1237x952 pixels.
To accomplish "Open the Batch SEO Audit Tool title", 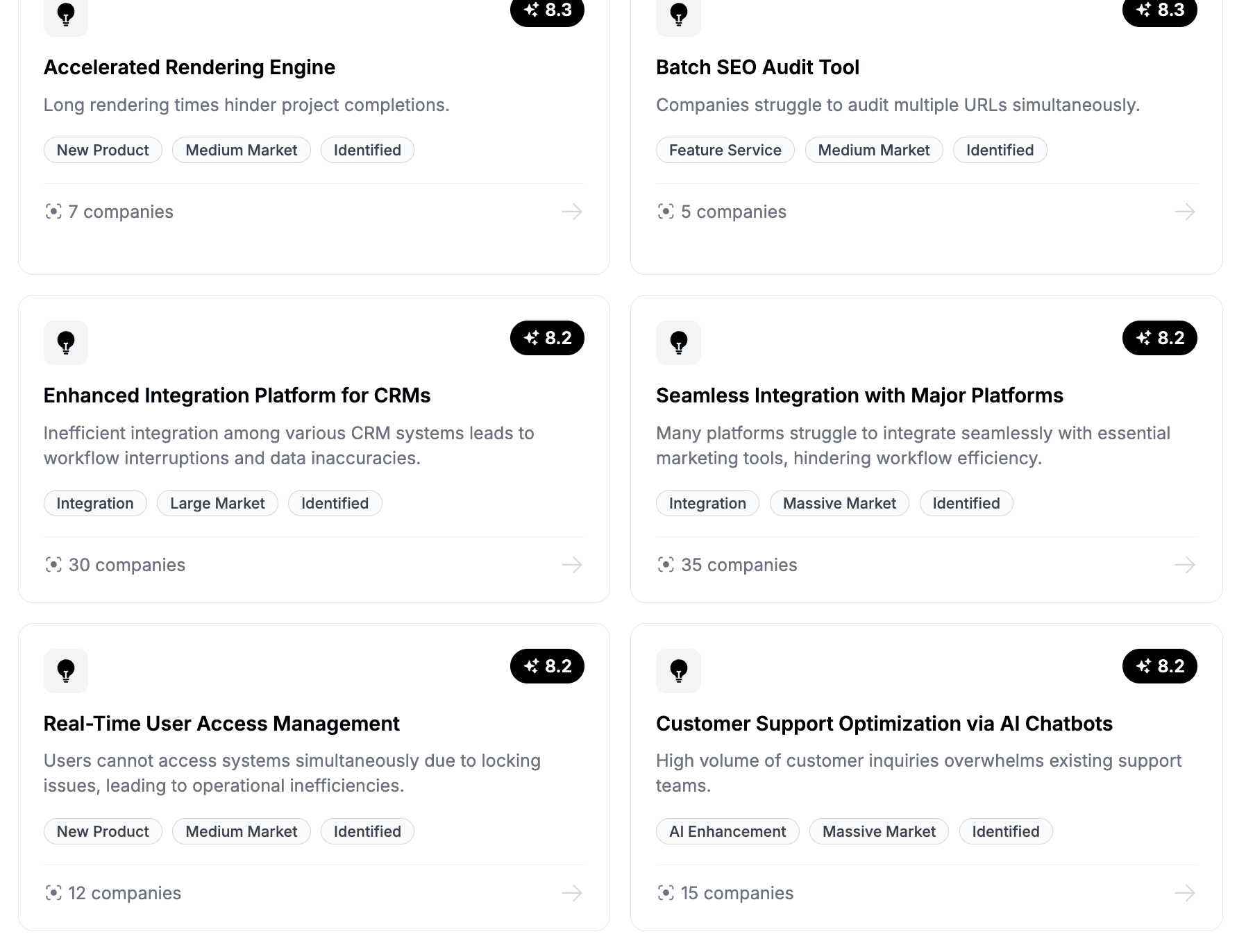I will point(757,67).
